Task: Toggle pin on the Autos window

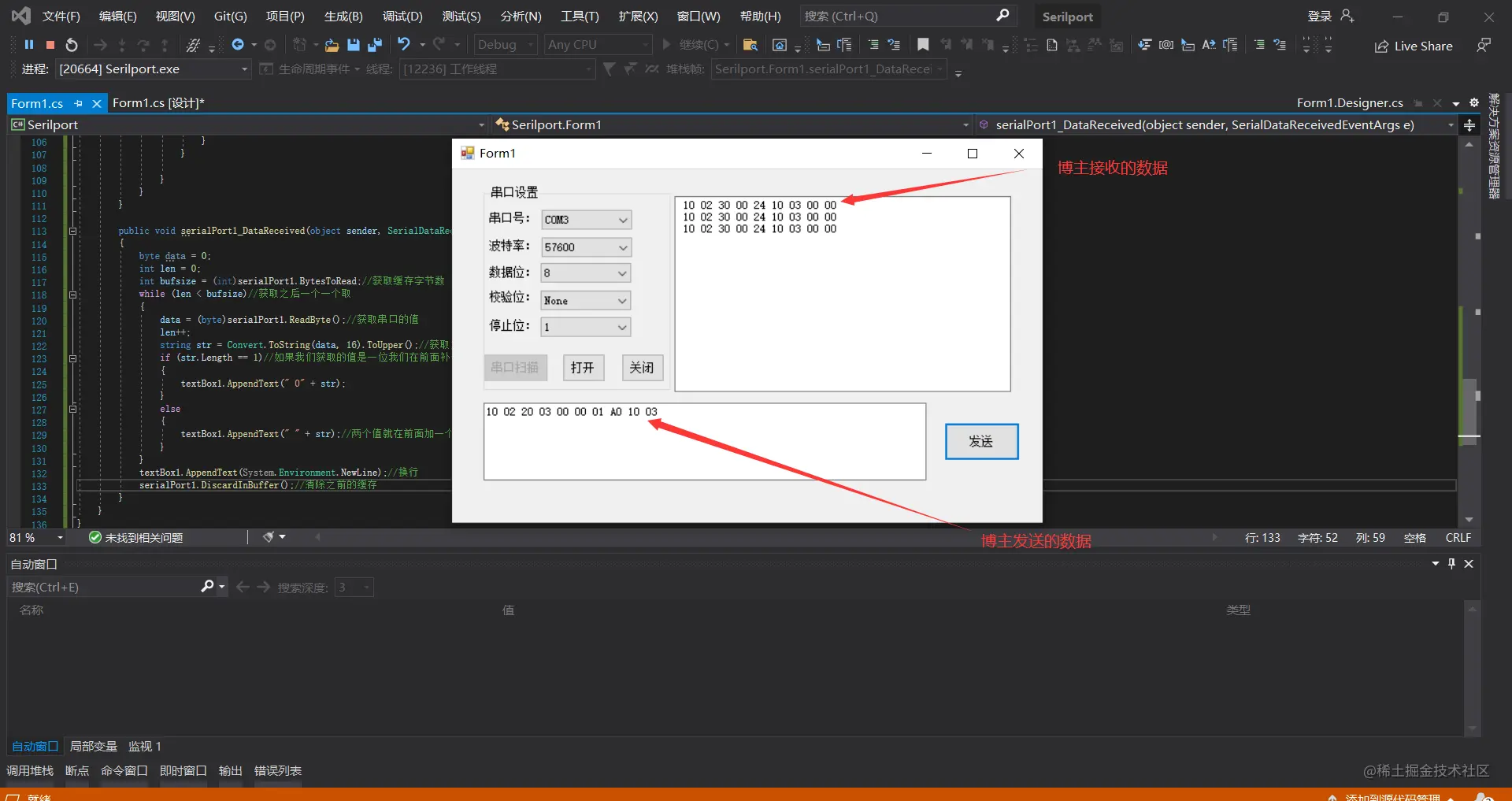Action: 1451,564
